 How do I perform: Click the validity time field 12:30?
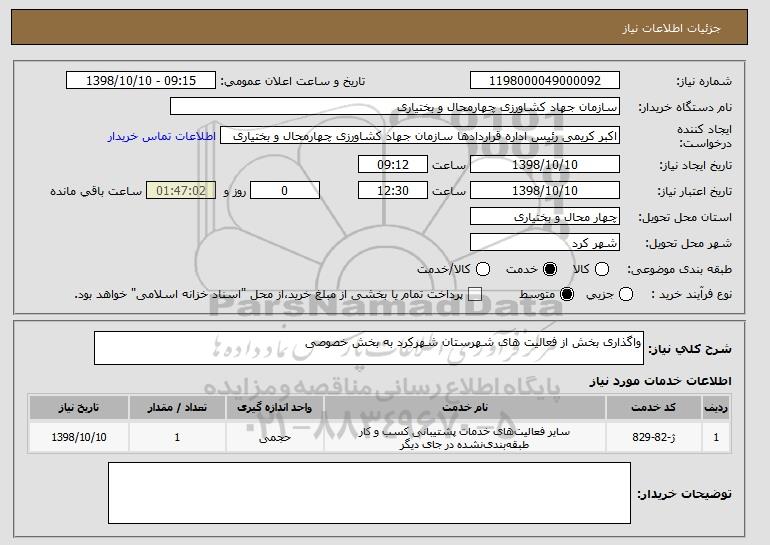(x=393, y=191)
